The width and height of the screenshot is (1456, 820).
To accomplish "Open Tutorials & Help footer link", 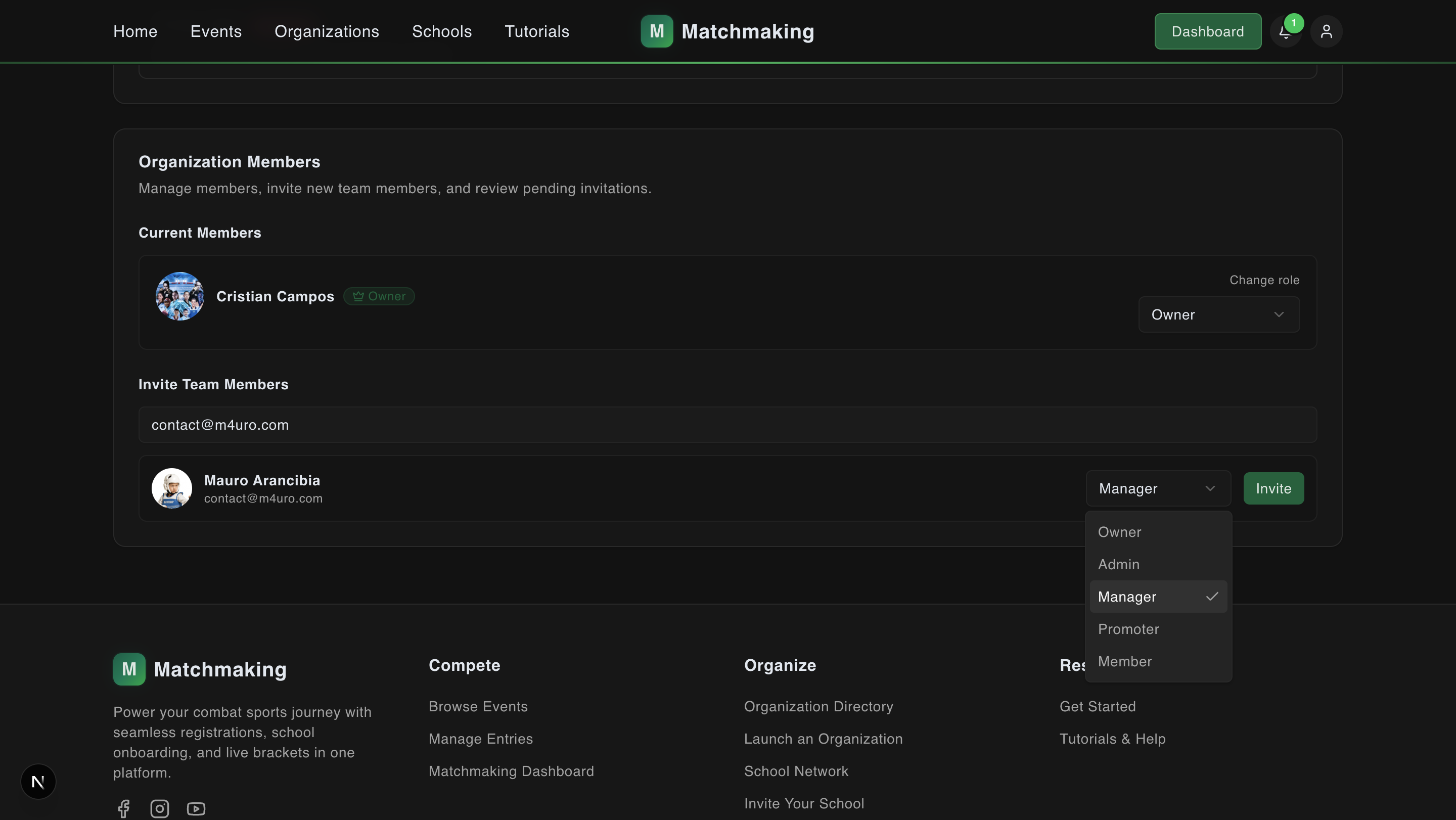I will click(x=1112, y=739).
